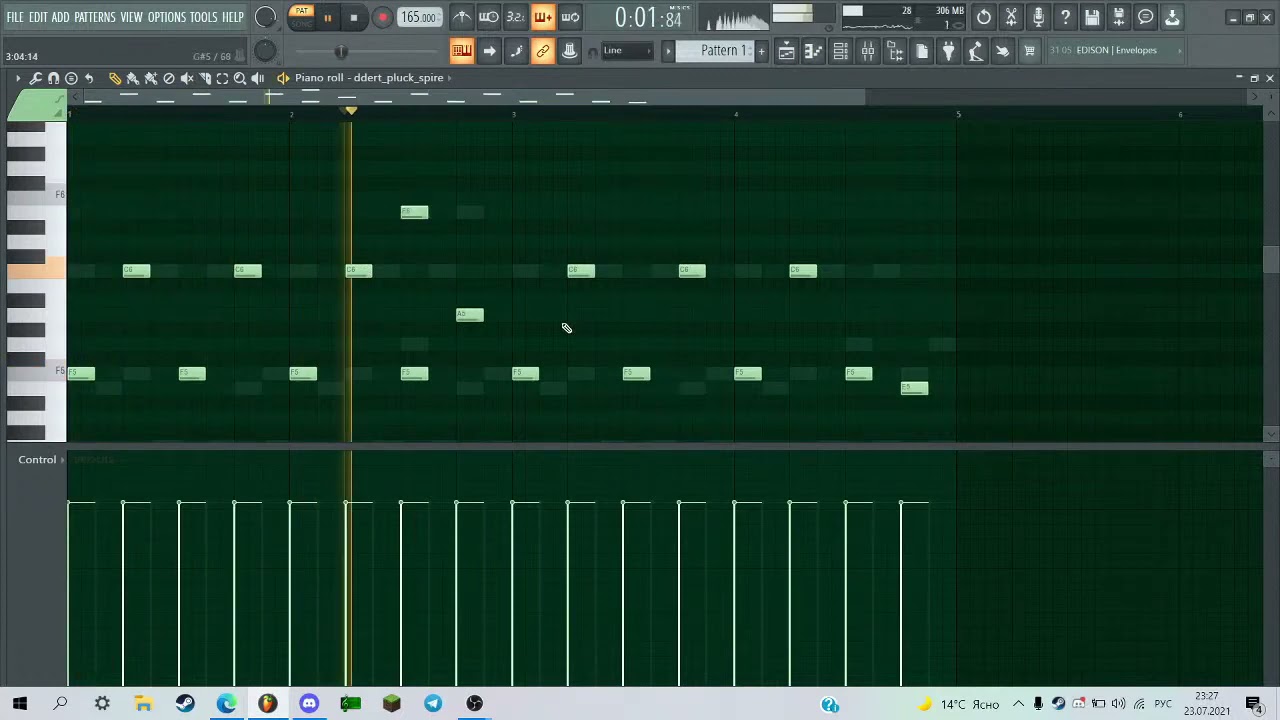Activate the zoom tool in piano roll

pos(240,78)
